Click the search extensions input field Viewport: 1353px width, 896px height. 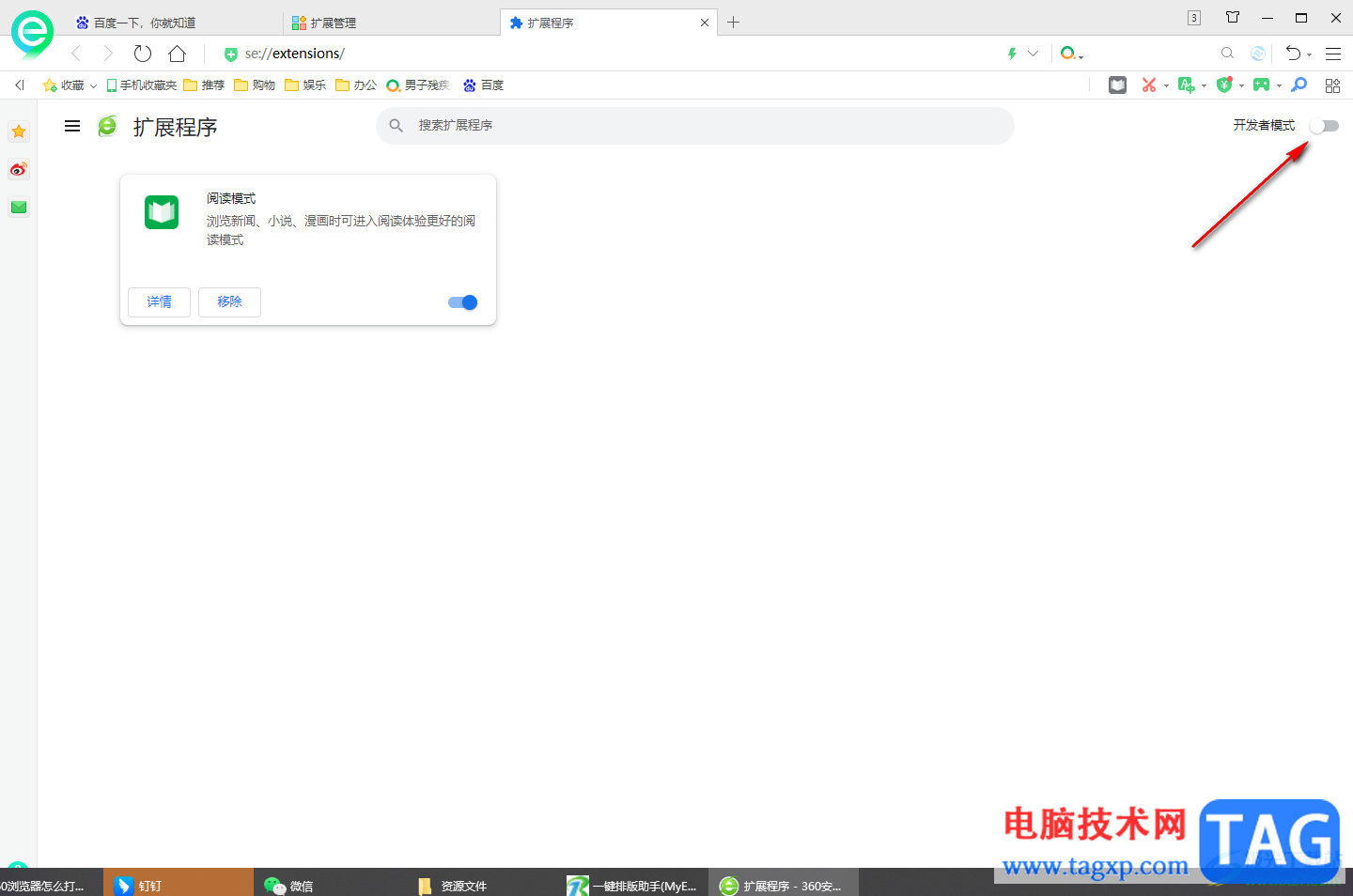tap(695, 125)
